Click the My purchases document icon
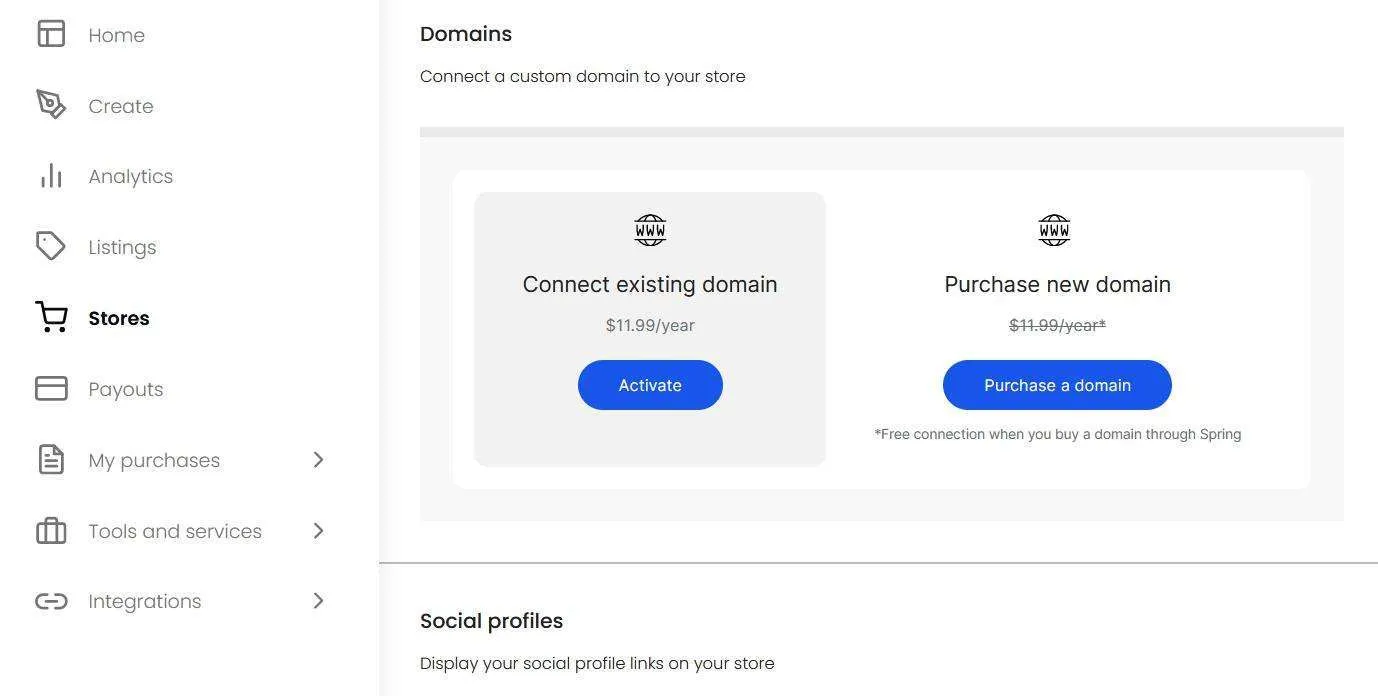The image size is (1378, 696). pyautogui.click(x=51, y=459)
